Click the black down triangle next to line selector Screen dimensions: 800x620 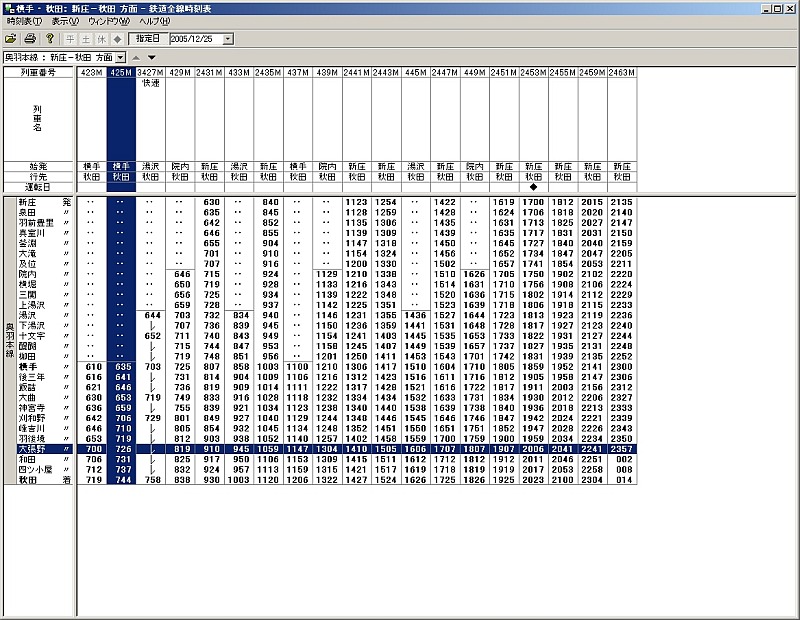pyautogui.click(x=151, y=57)
